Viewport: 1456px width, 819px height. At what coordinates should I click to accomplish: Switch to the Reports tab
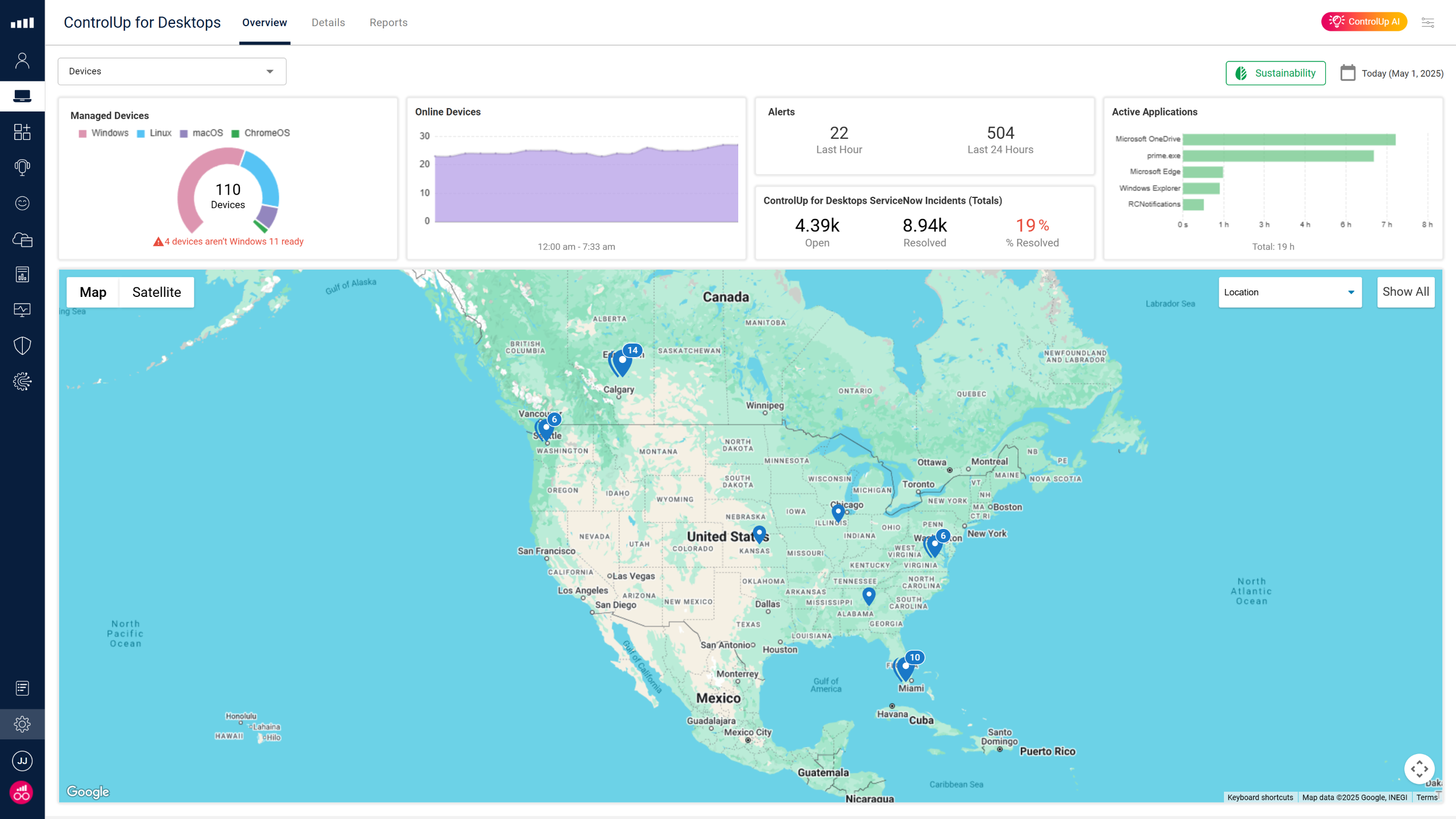[x=388, y=23]
